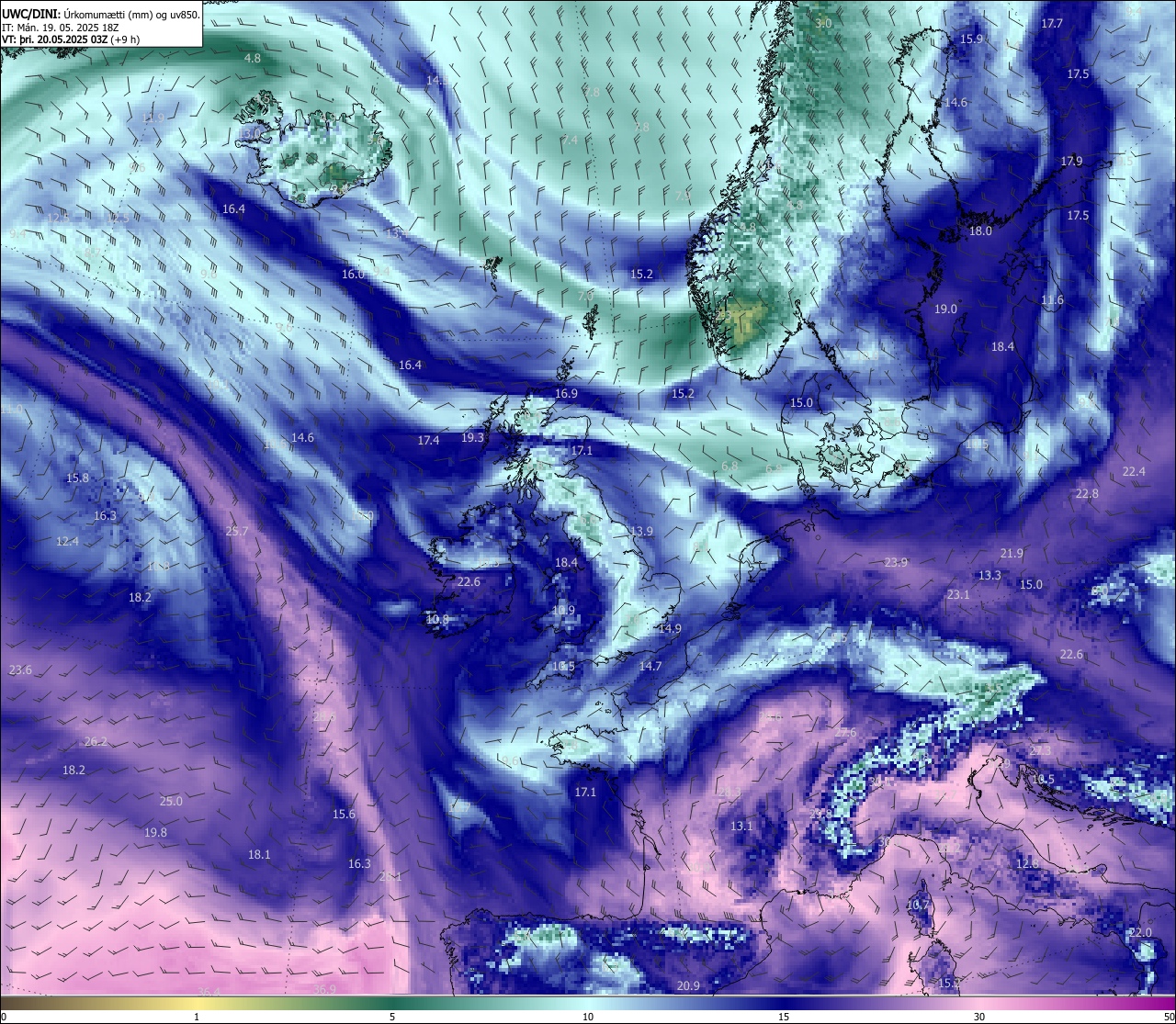Image resolution: width=1176 pixels, height=1024 pixels.
Task: Click the '1' label on the colour scale
Action: (x=197, y=1017)
